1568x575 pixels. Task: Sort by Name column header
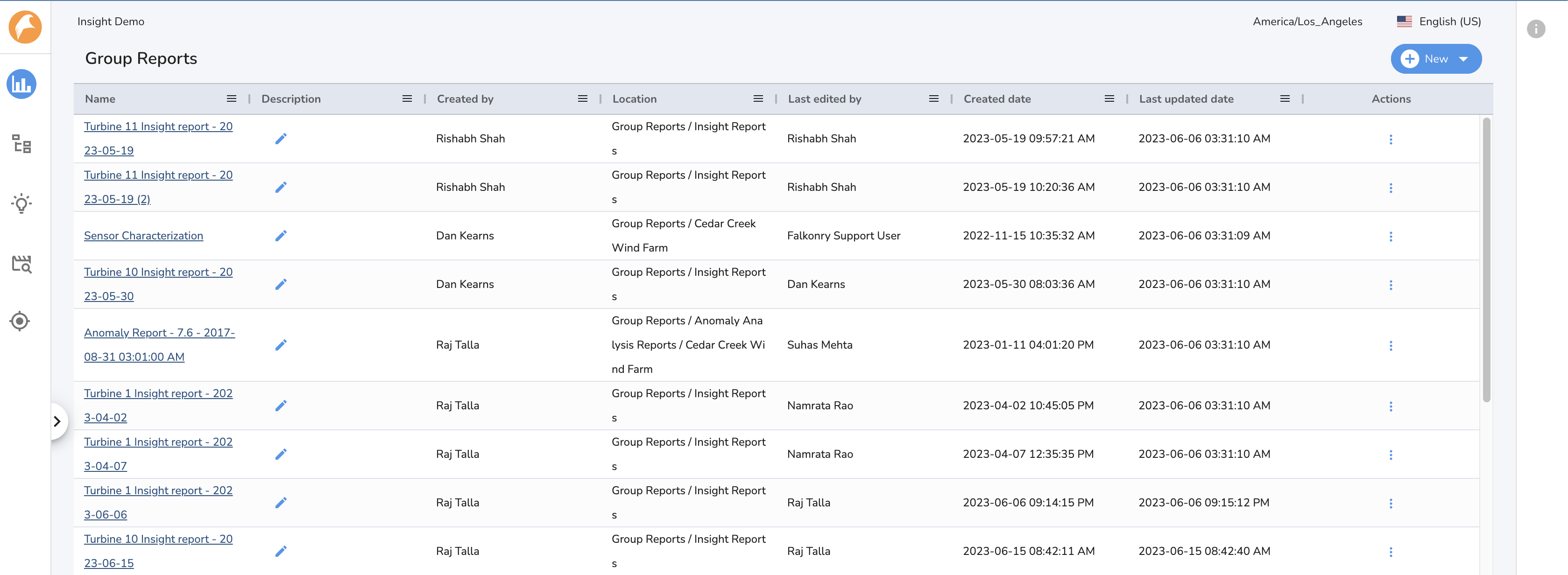100,98
